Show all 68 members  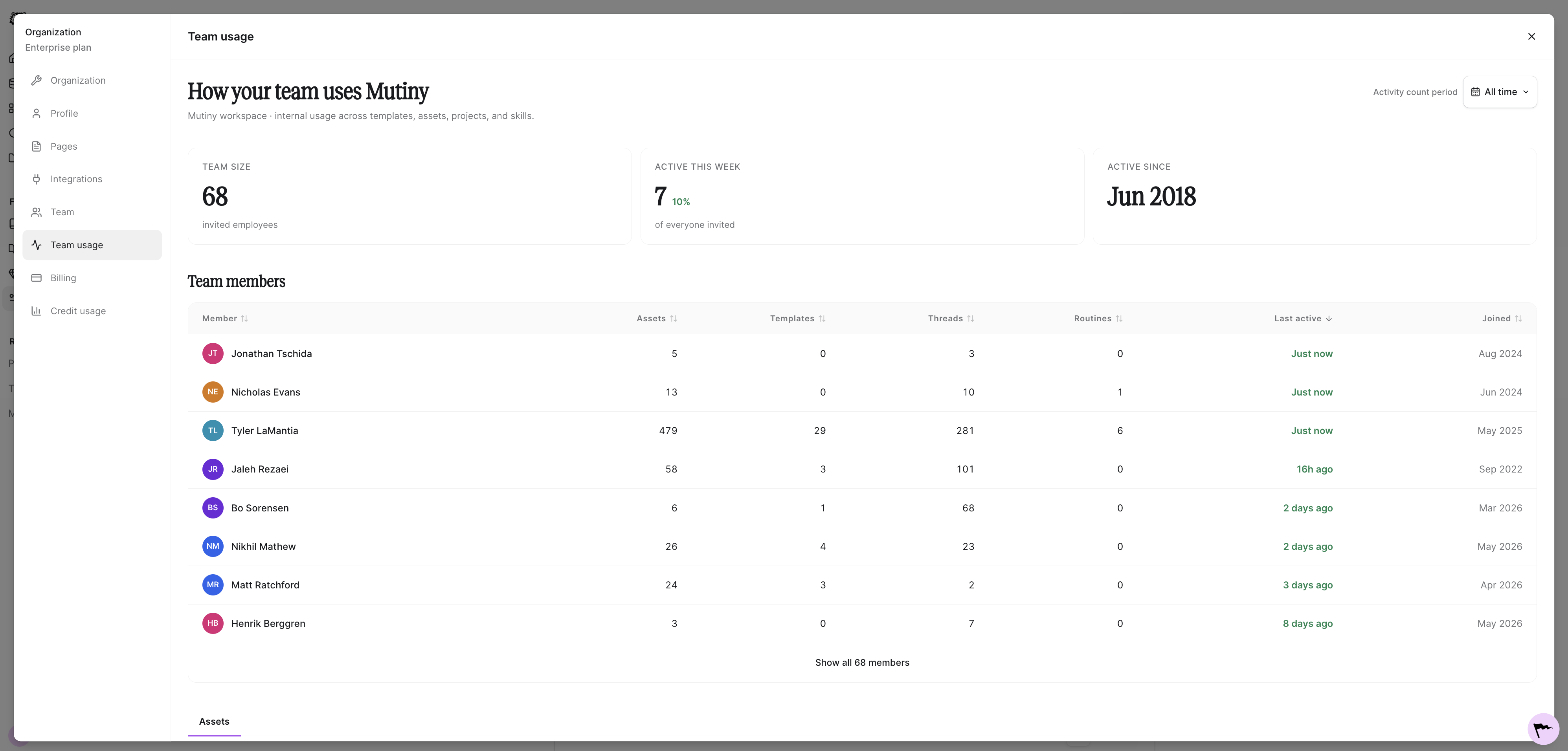point(862,662)
